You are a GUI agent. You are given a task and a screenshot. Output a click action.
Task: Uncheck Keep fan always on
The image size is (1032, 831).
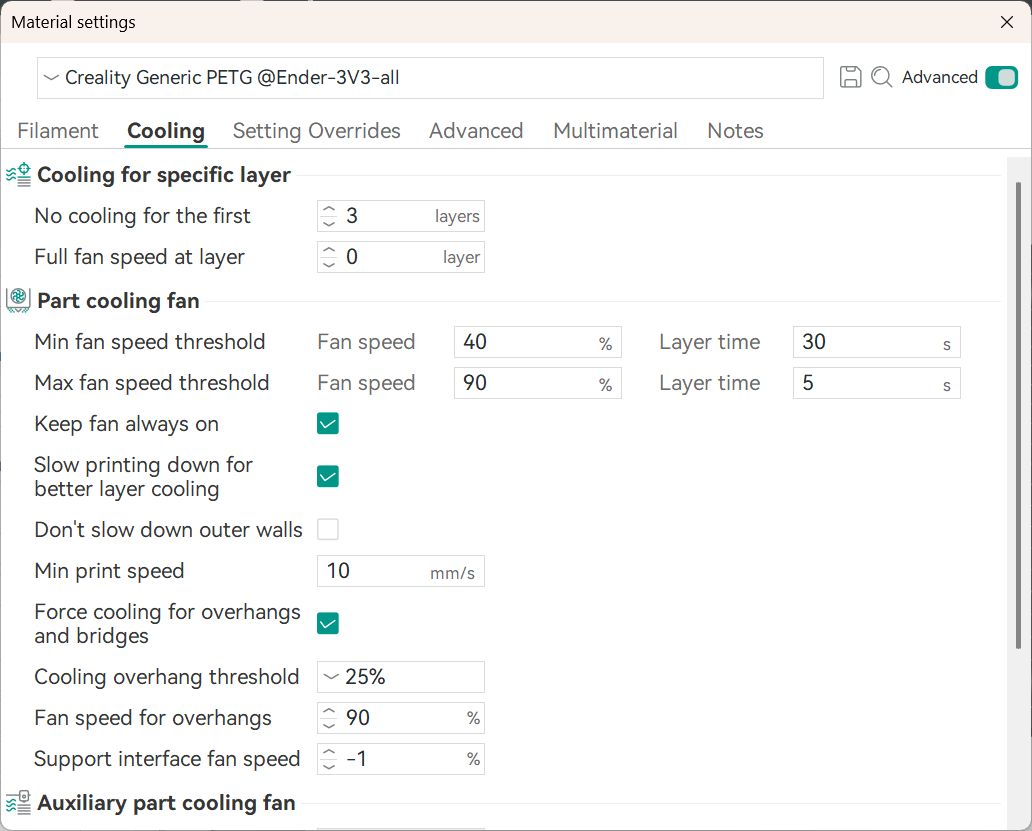pyautogui.click(x=328, y=424)
